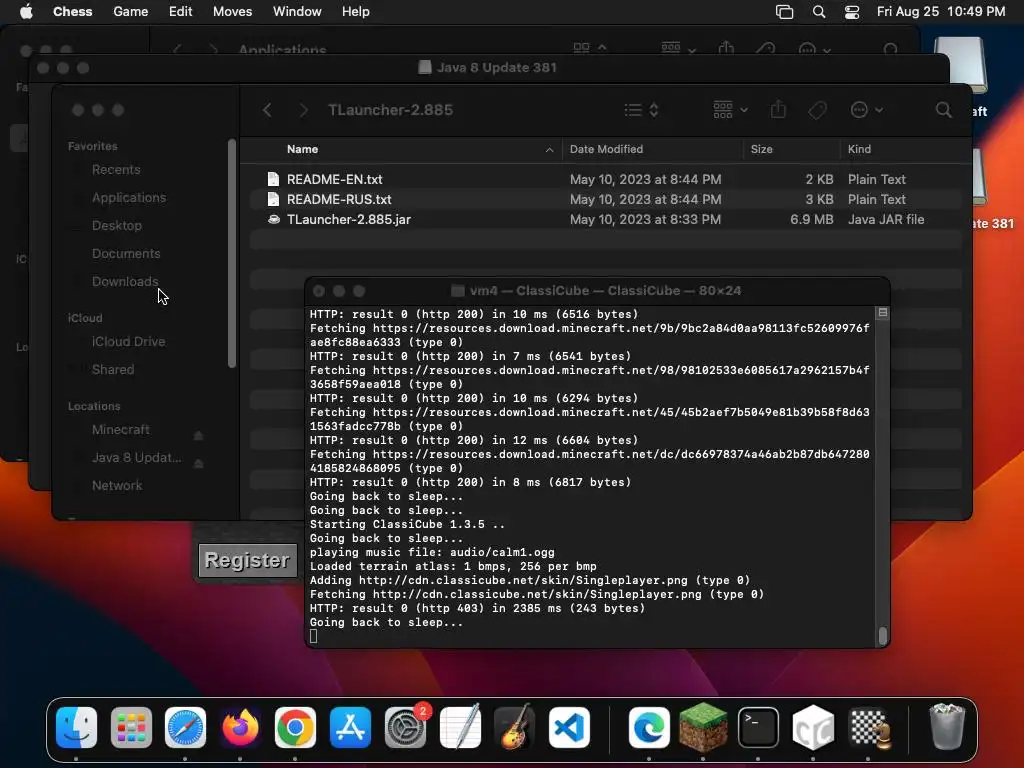The width and height of the screenshot is (1024, 768).
Task: Open Visual Studio Code from the Dock
Action: [569, 728]
